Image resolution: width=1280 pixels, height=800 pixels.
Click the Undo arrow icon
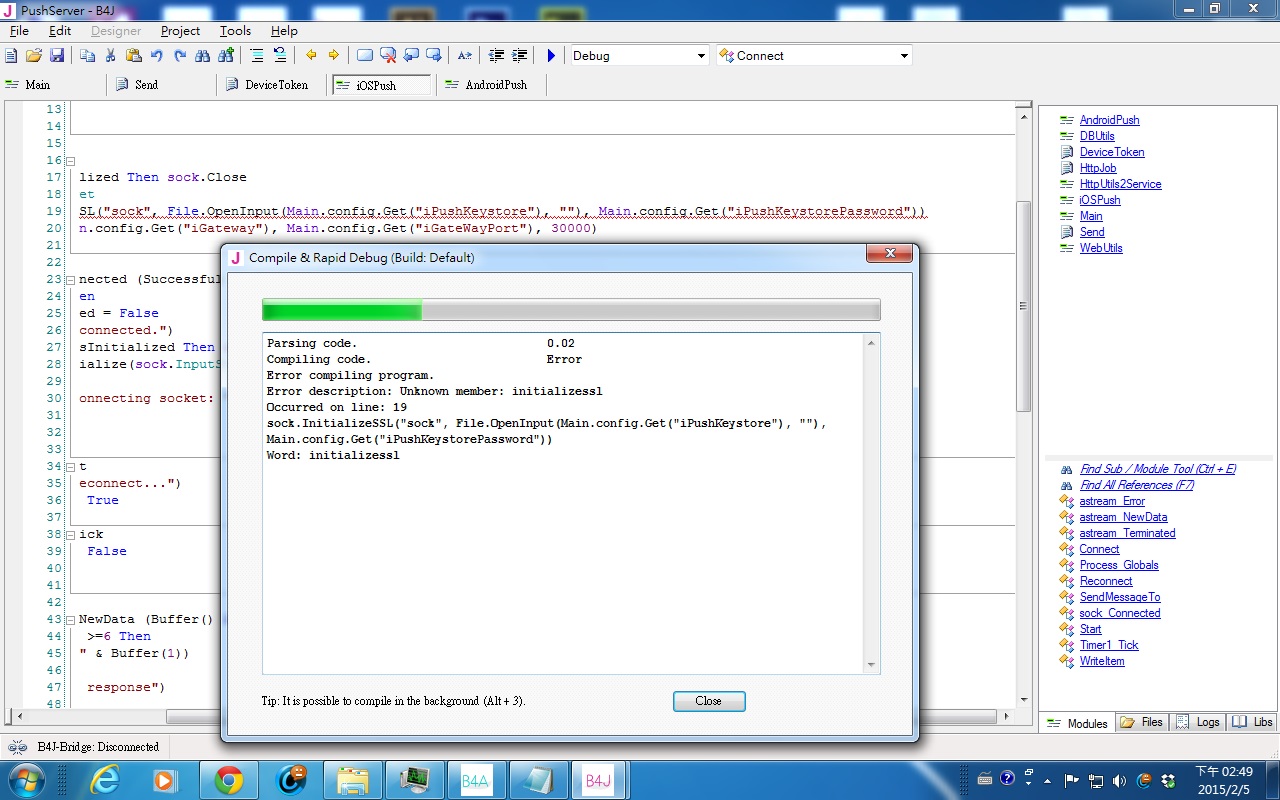[156, 56]
